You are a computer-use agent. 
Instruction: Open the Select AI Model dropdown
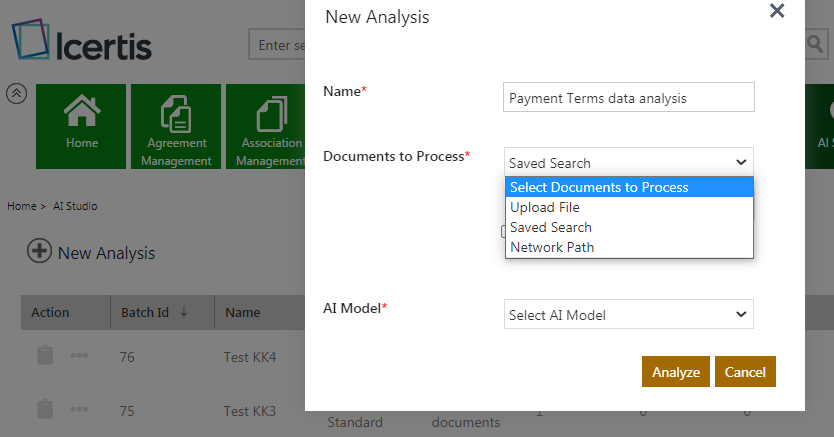coord(628,315)
